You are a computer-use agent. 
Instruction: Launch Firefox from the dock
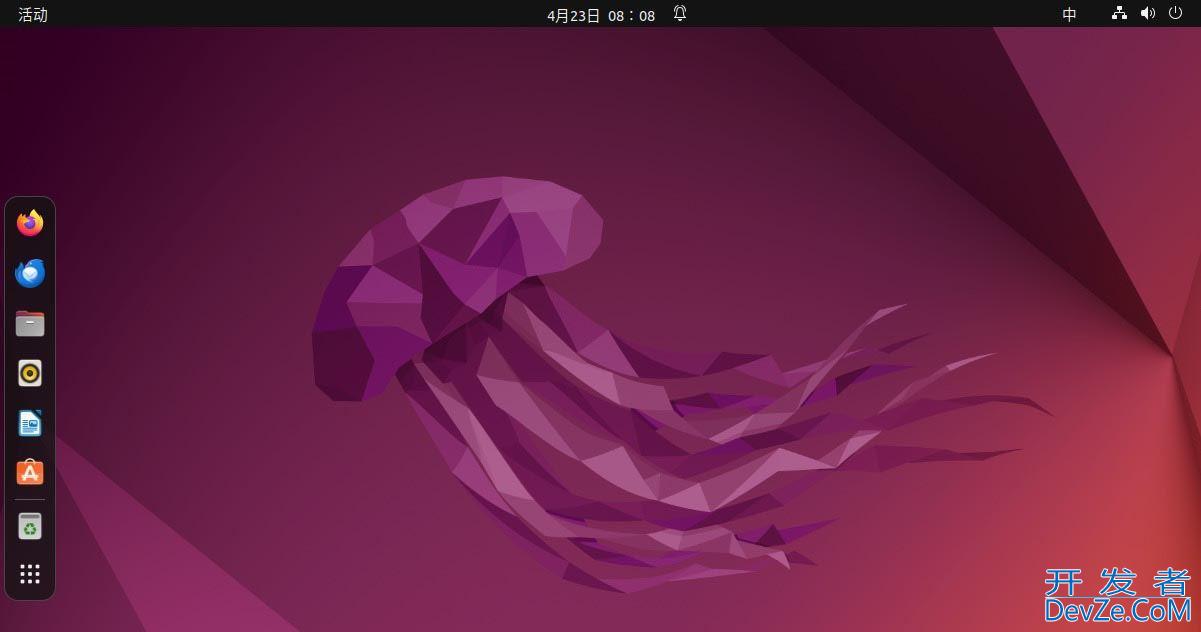30,223
